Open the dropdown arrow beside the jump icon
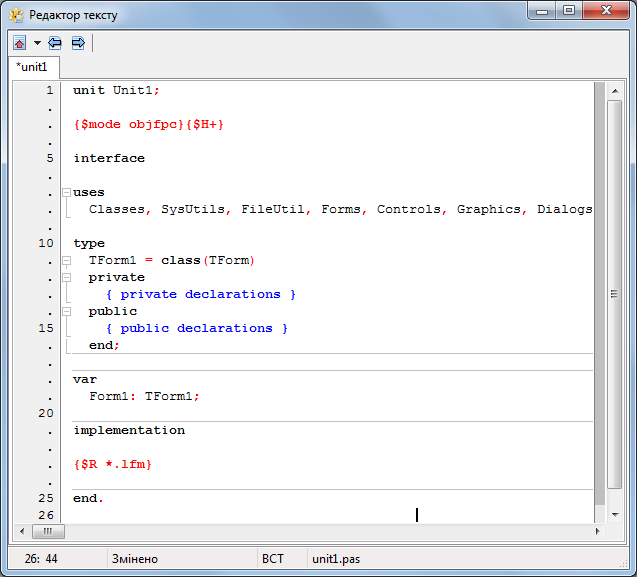The width and height of the screenshot is (637, 577). point(37,43)
